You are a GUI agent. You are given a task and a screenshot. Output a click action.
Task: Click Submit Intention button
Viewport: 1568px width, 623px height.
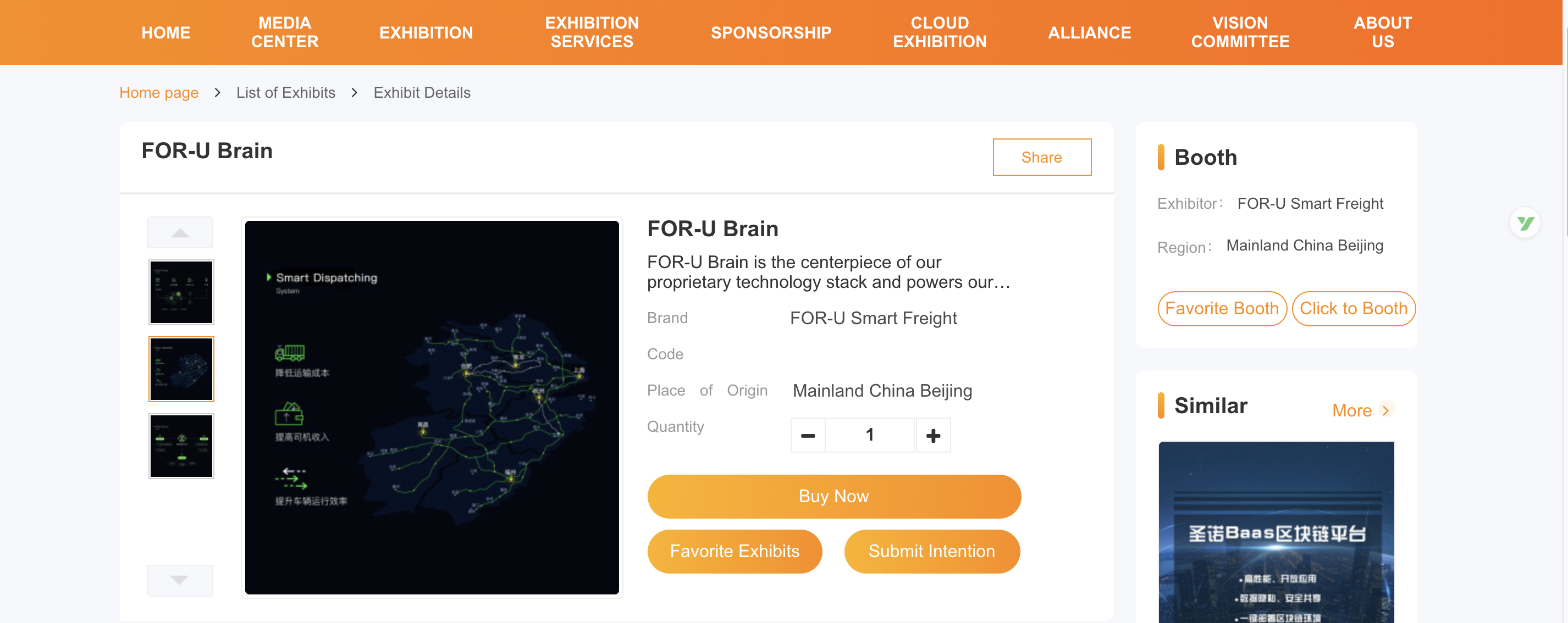pyautogui.click(x=931, y=551)
